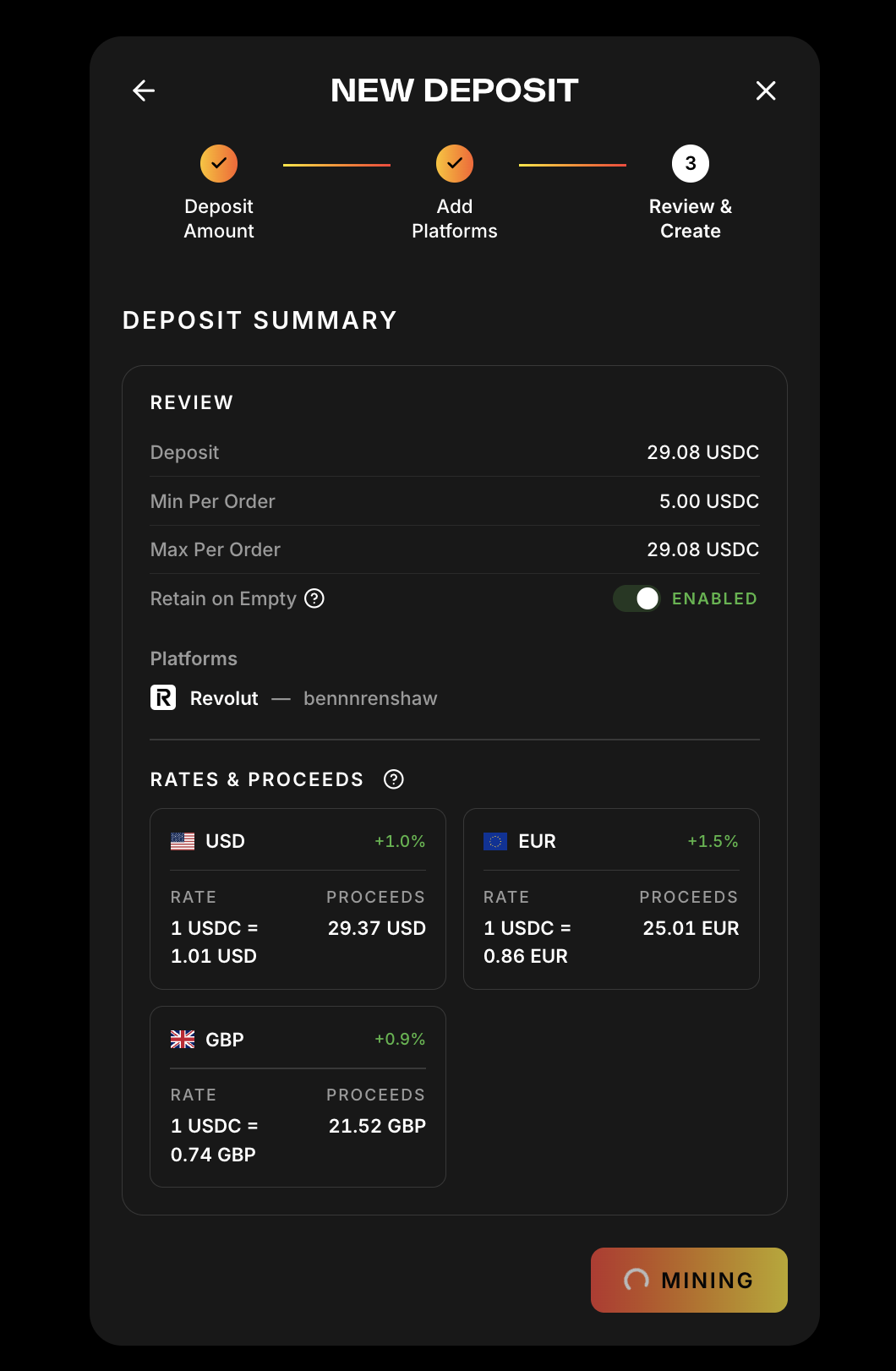The image size is (896, 1371).
Task: Click the Deposit Amount step checkmark
Action: coord(219,163)
